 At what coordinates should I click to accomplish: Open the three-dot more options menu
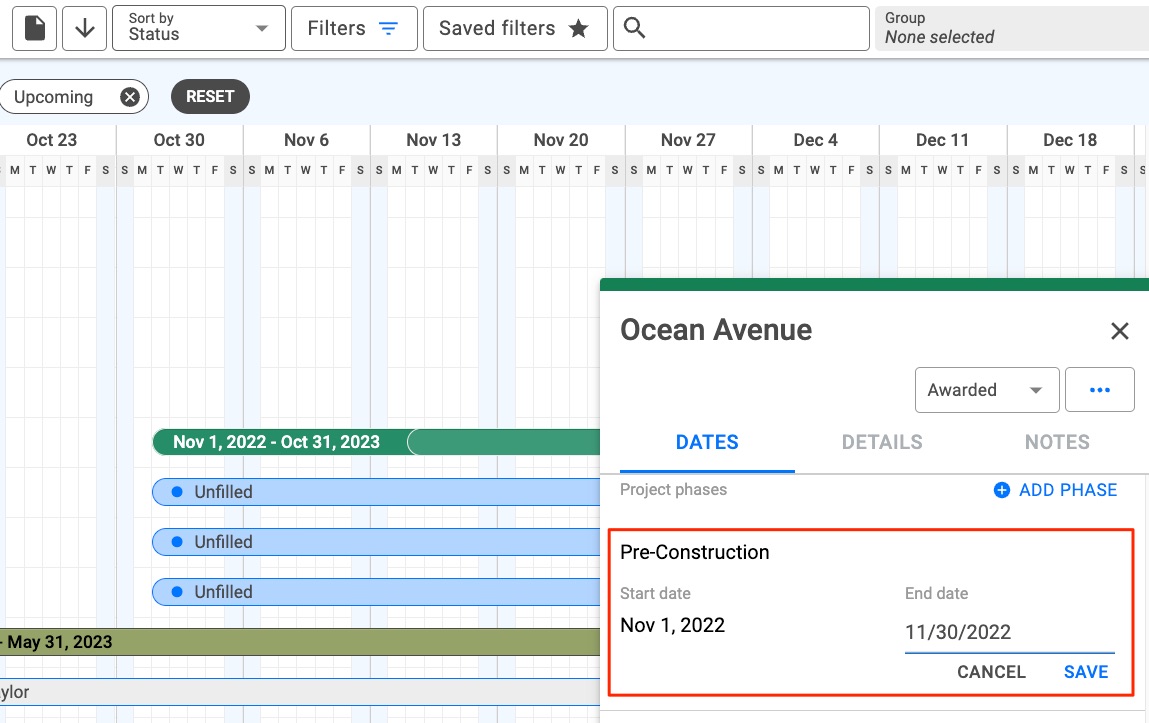[x=1099, y=390]
